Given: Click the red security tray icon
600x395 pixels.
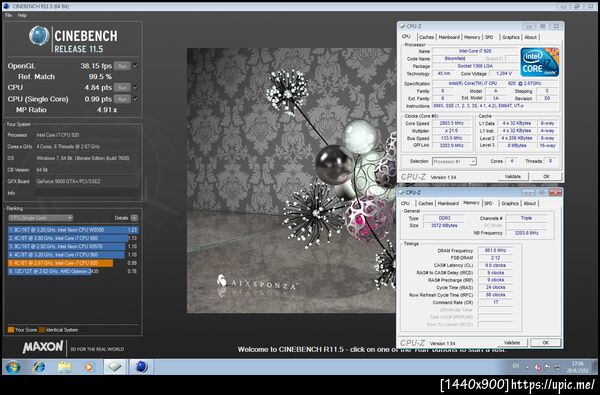Looking at the screenshot, I should coord(537,367).
